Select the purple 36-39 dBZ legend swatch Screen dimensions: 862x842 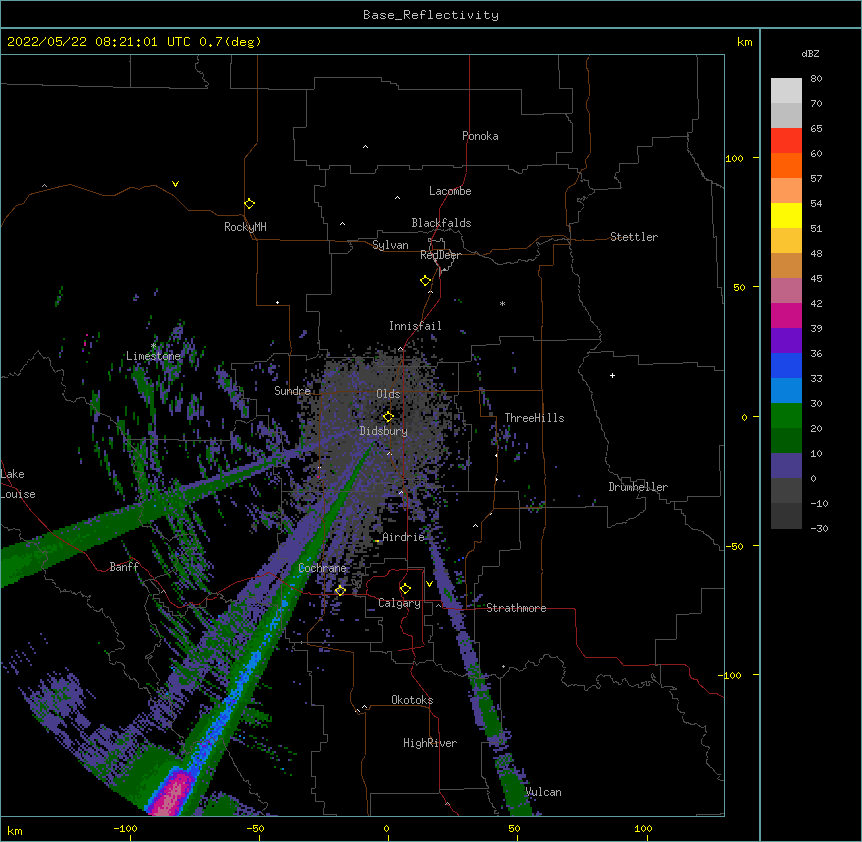786,341
